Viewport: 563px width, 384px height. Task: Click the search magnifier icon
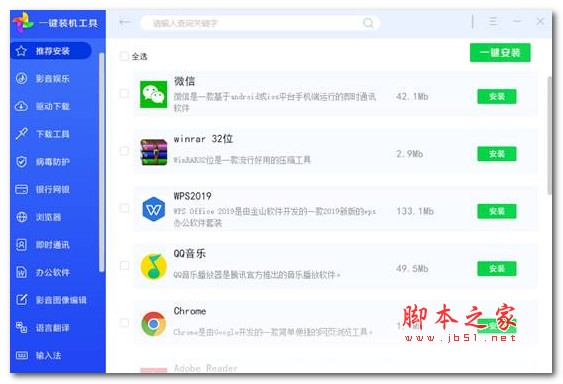(368, 23)
